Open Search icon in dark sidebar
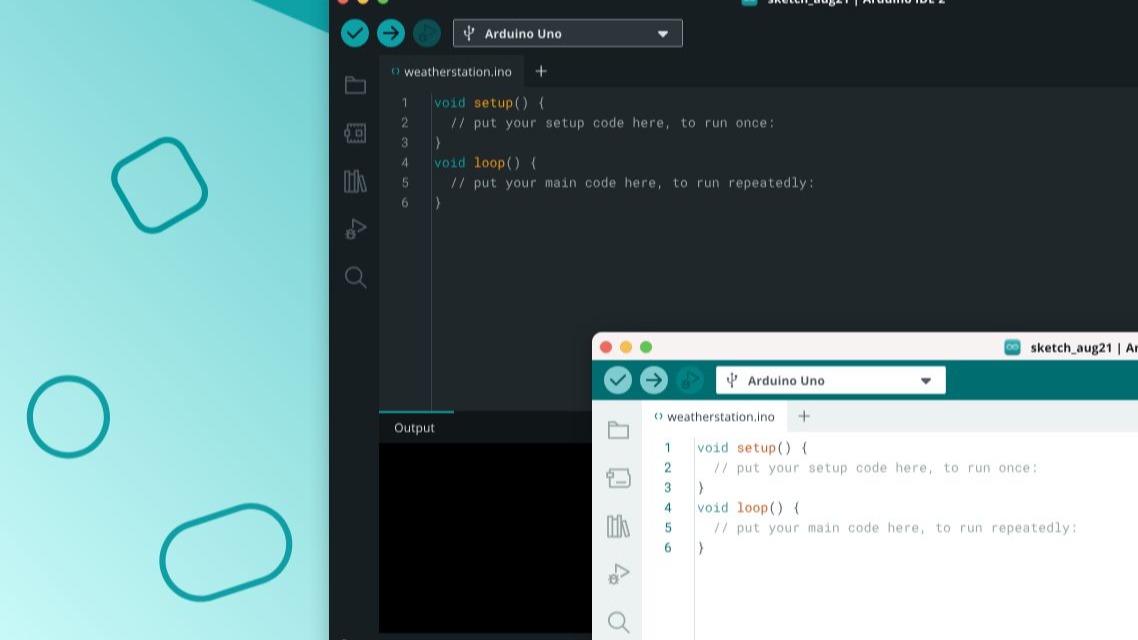 pyautogui.click(x=355, y=277)
